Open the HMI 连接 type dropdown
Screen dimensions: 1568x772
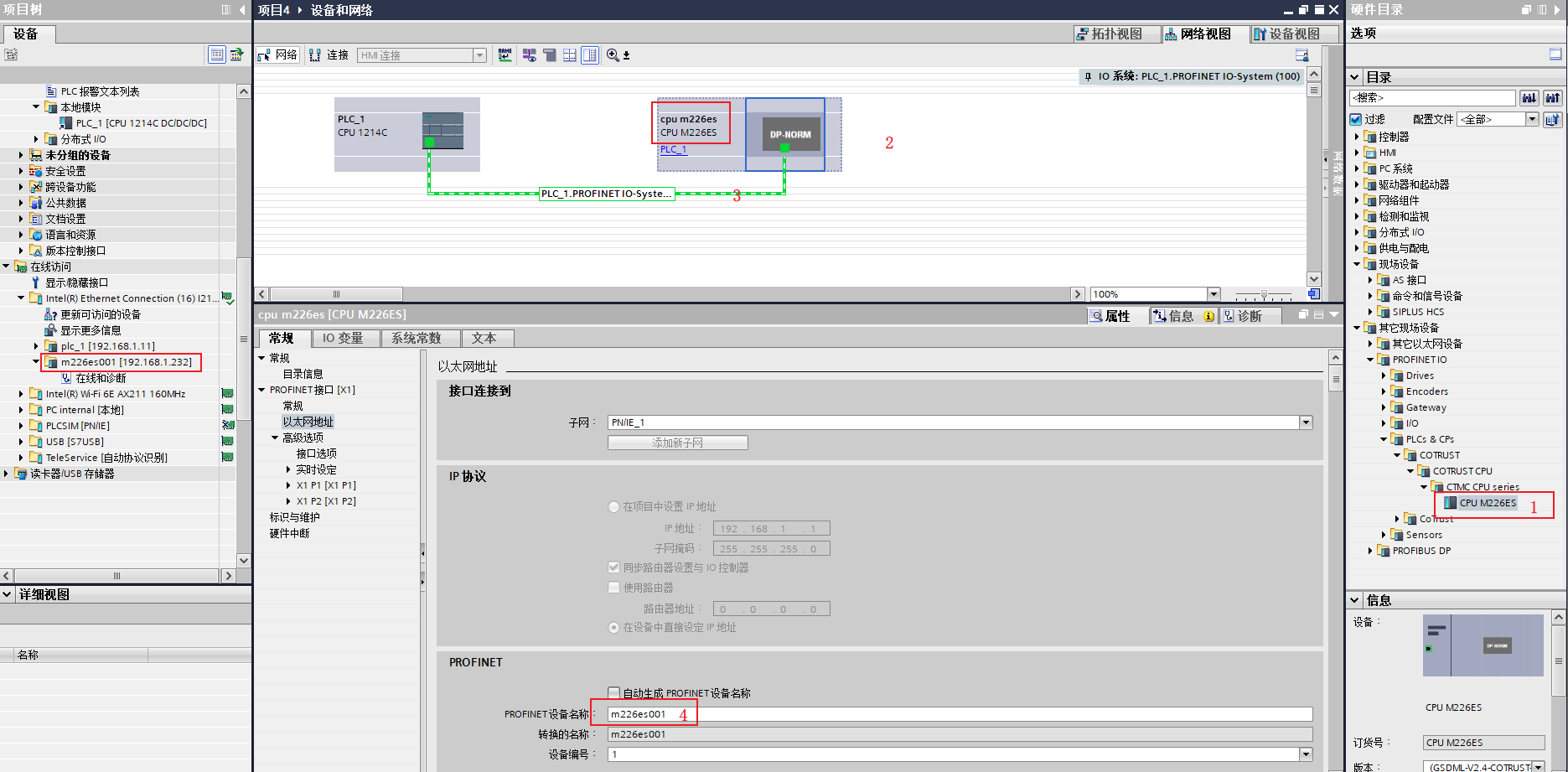479,55
